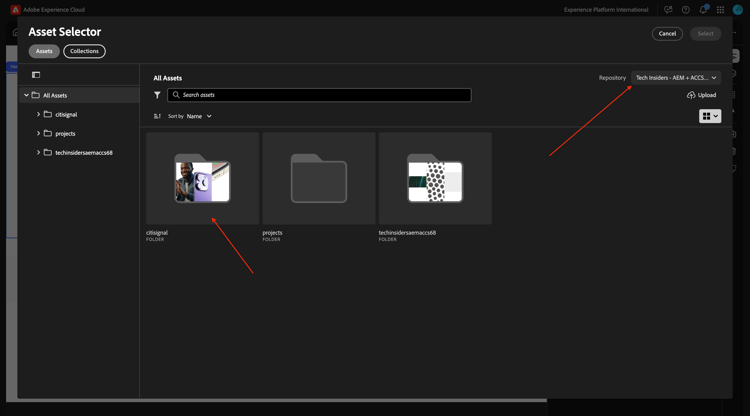
Task: Switch to the Collections tab
Action: tap(84, 51)
